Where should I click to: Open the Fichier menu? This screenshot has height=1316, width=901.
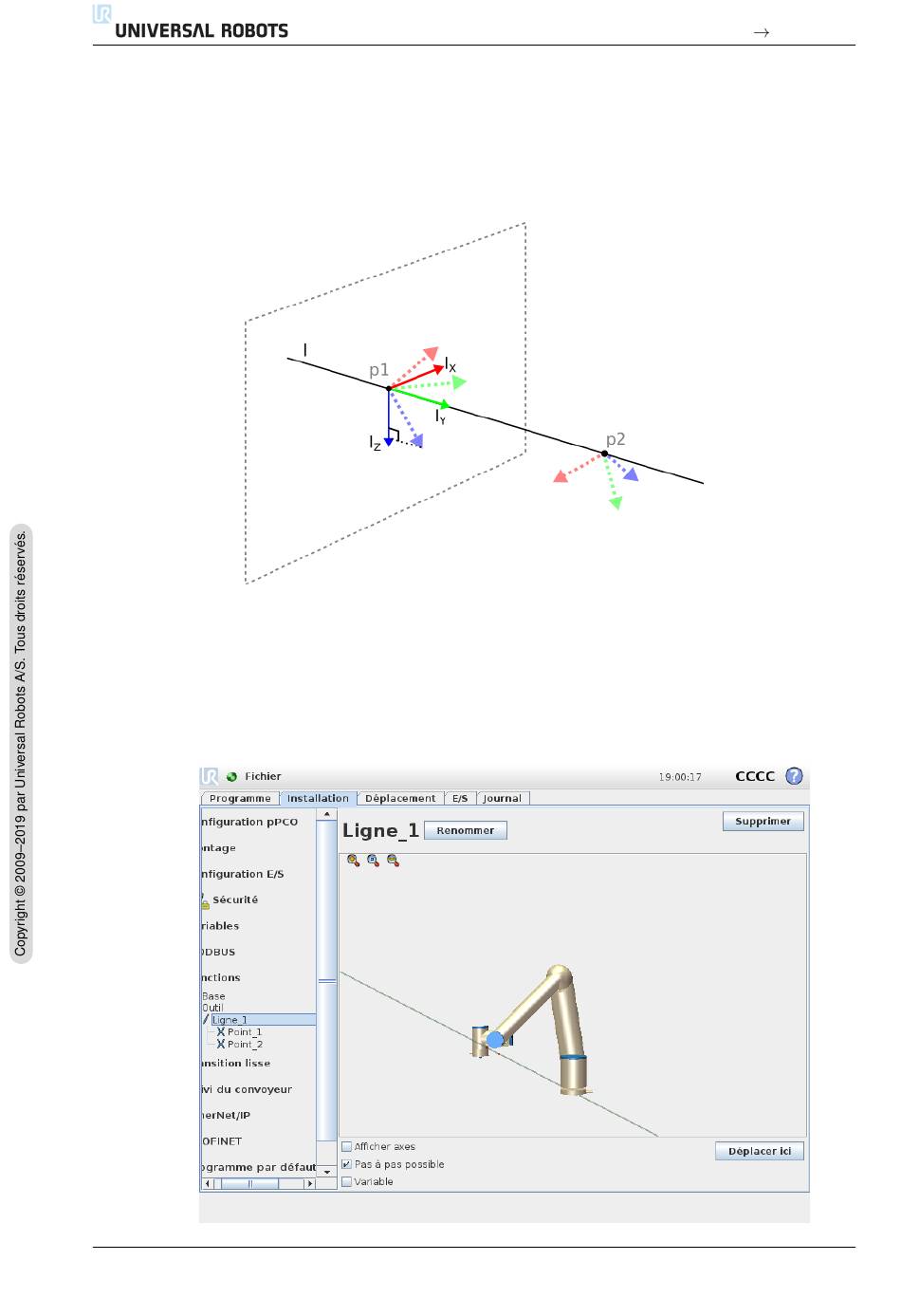click(263, 776)
